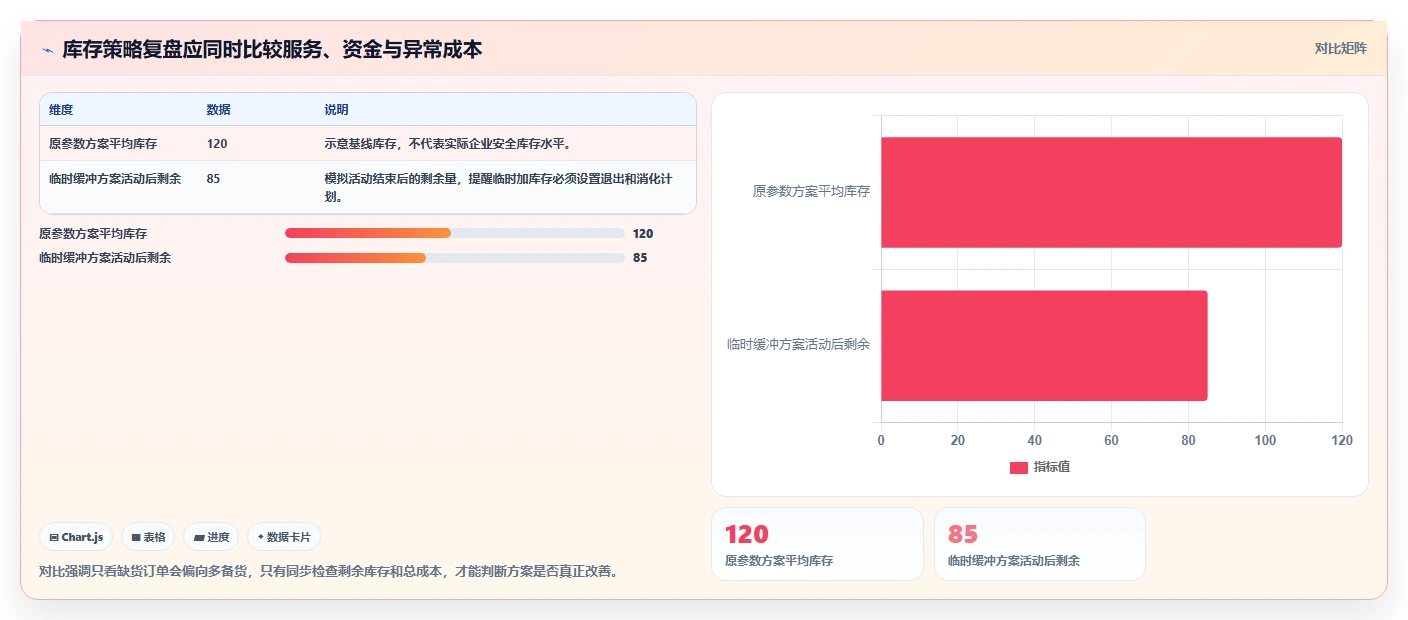Click the progress bar for 临时缓冲方案活动后剩余
The width and height of the screenshot is (1408, 620).
point(454,257)
